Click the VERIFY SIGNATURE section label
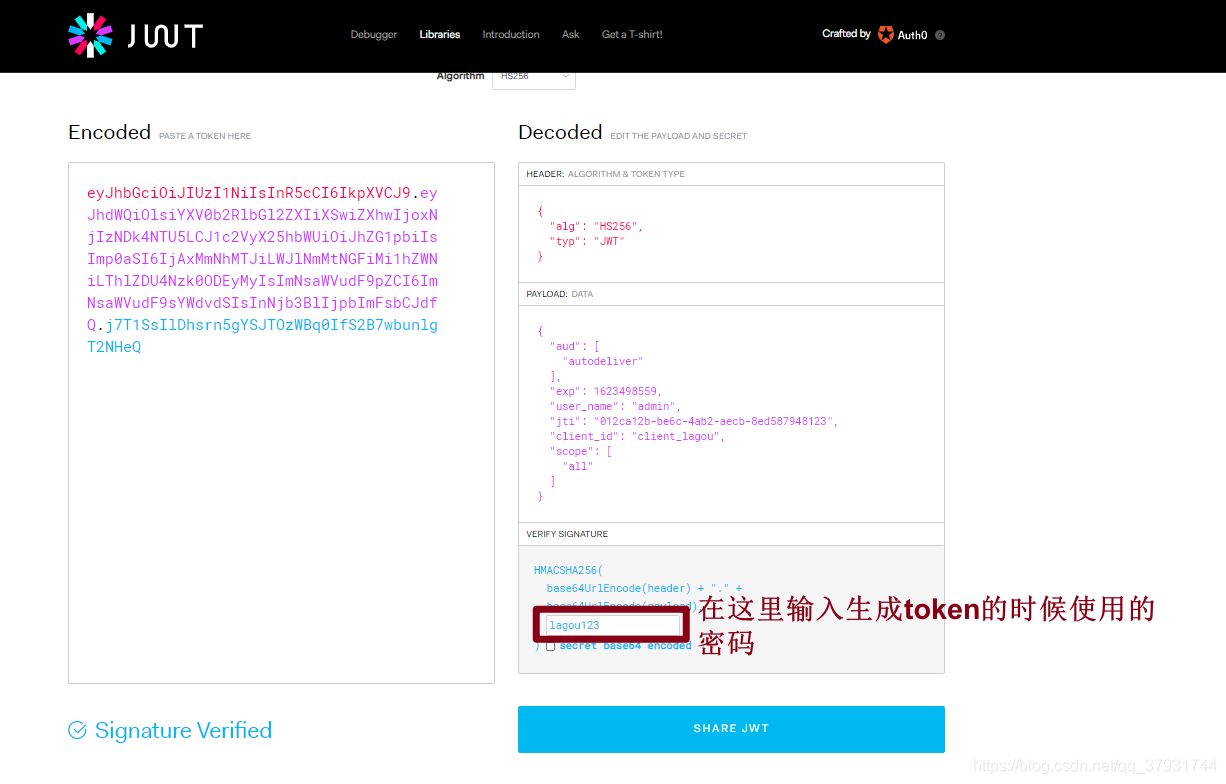Viewport: 1226px width, 784px height. click(567, 534)
